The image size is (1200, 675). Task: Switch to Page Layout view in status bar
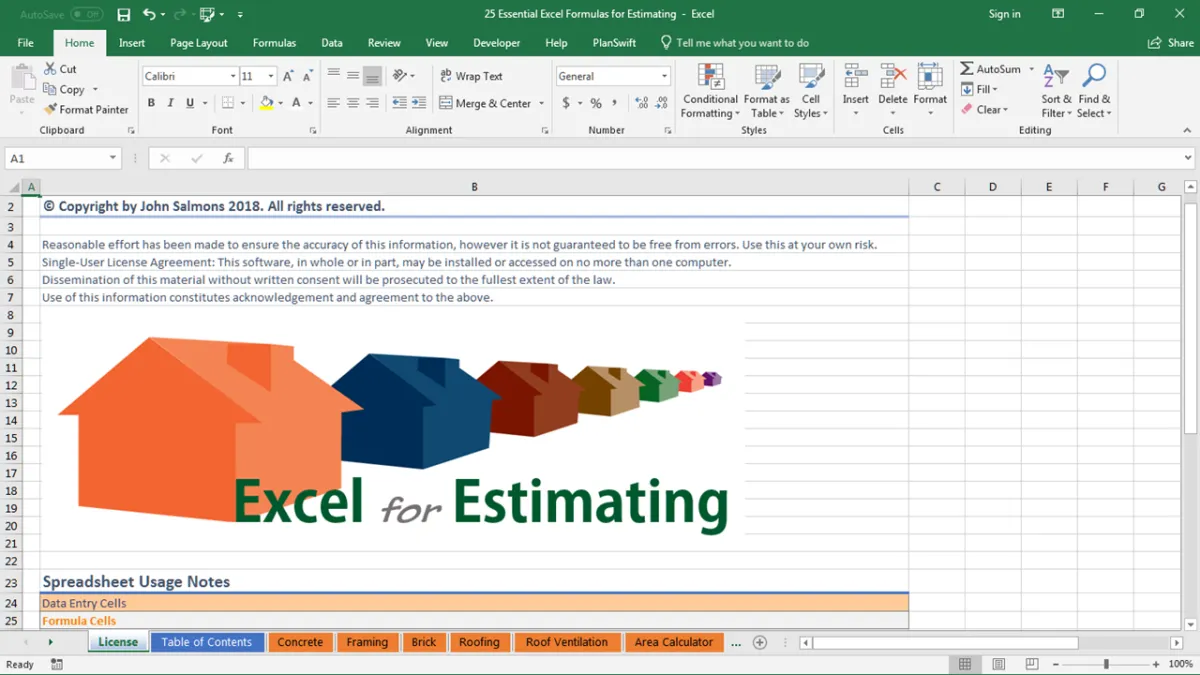998,664
